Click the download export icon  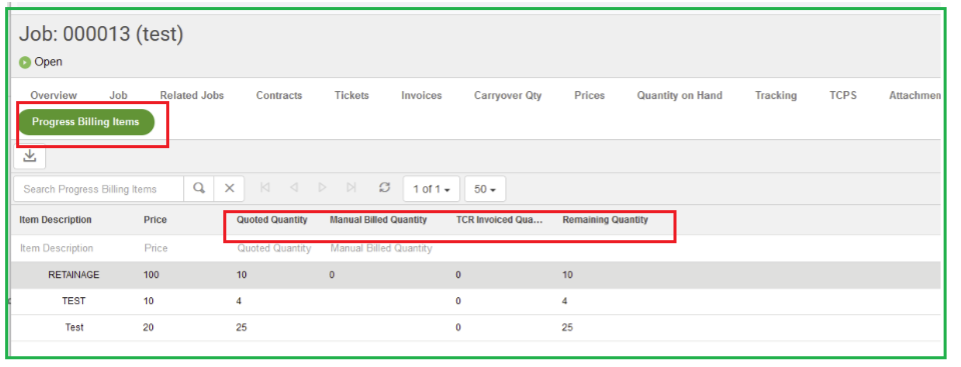click(x=29, y=156)
